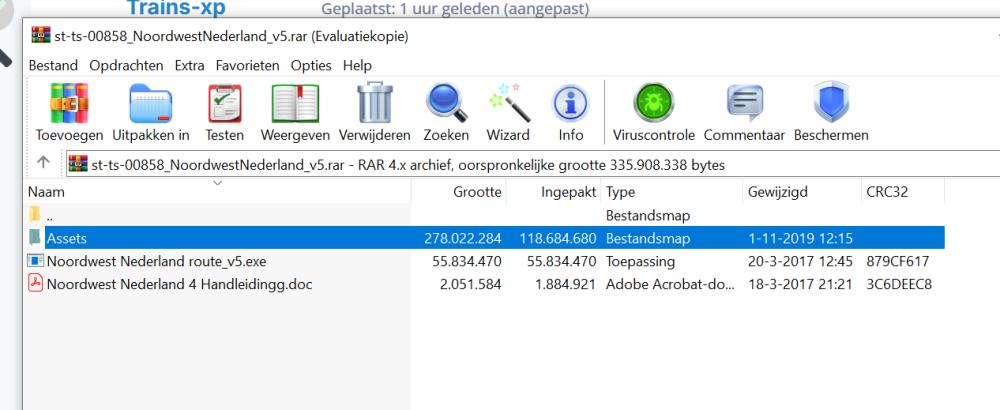Go up one level arrow
The width and height of the screenshot is (1000, 410).
[43, 162]
